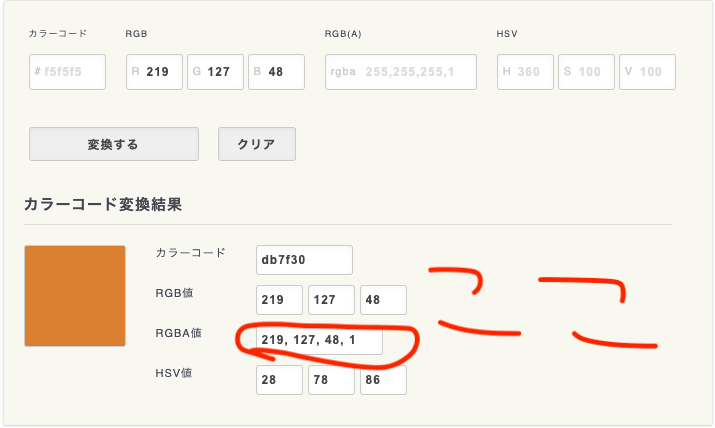Click the V input with placeholder 100
The width and height of the screenshot is (715, 428).
(x=648, y=72)
